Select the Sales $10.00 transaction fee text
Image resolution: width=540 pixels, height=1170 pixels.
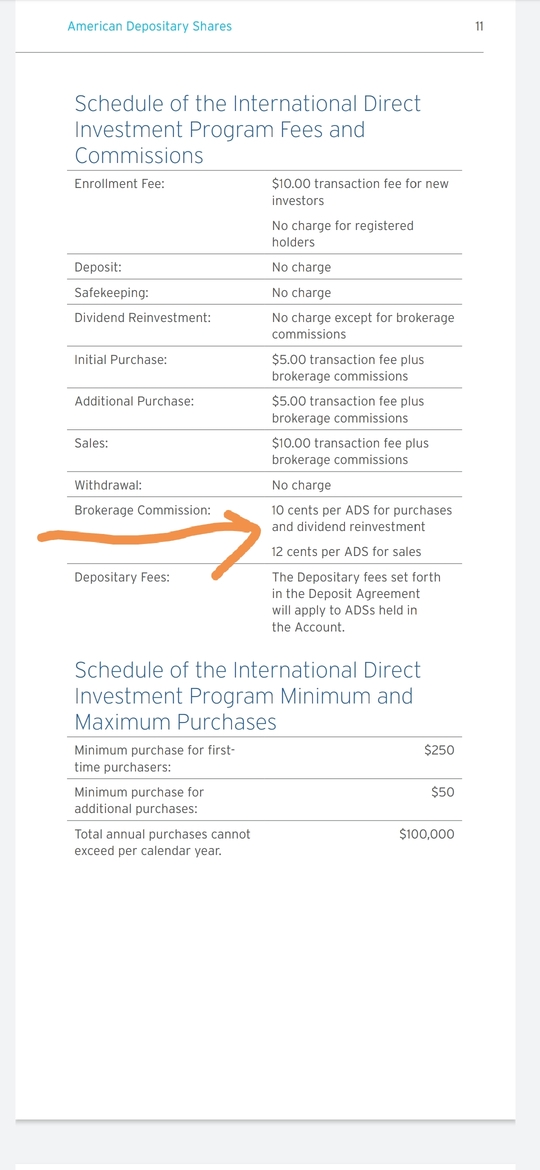pos(351,451)
